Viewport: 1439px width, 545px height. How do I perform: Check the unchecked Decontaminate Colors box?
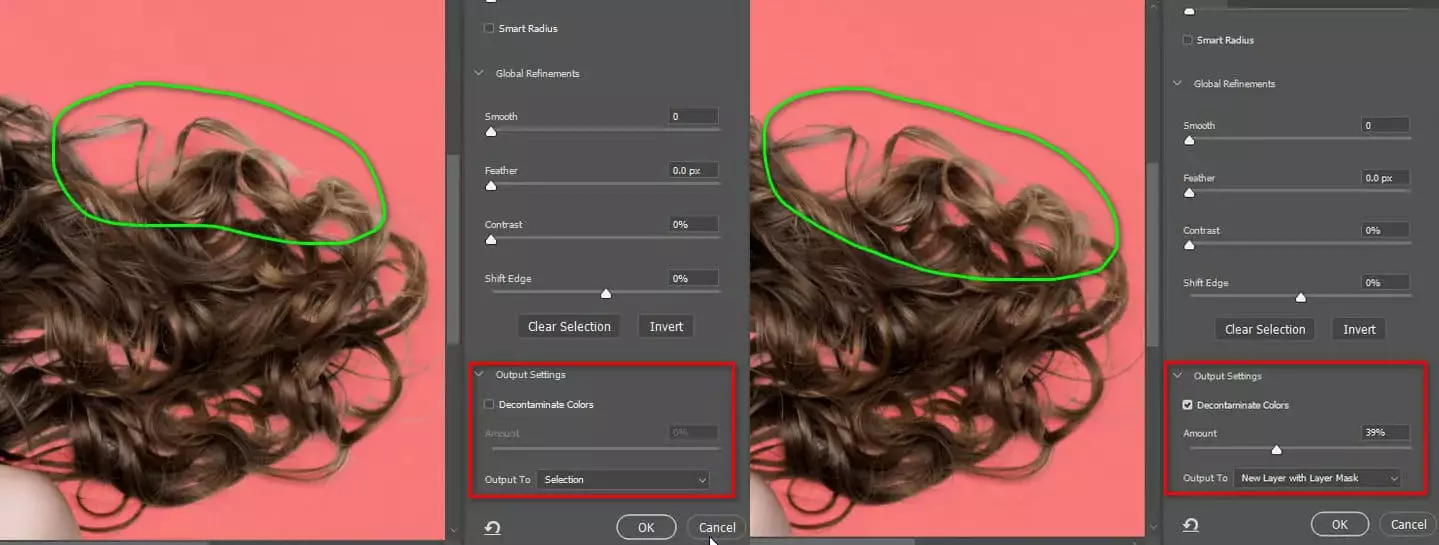(489, 405)
